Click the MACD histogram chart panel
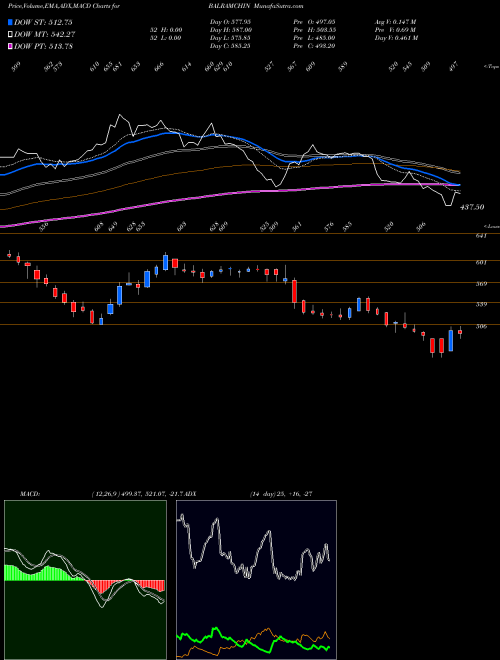Image resolution: width=500 pixels, height=660 pixels. pyautogui.click(x=85, y=580)
